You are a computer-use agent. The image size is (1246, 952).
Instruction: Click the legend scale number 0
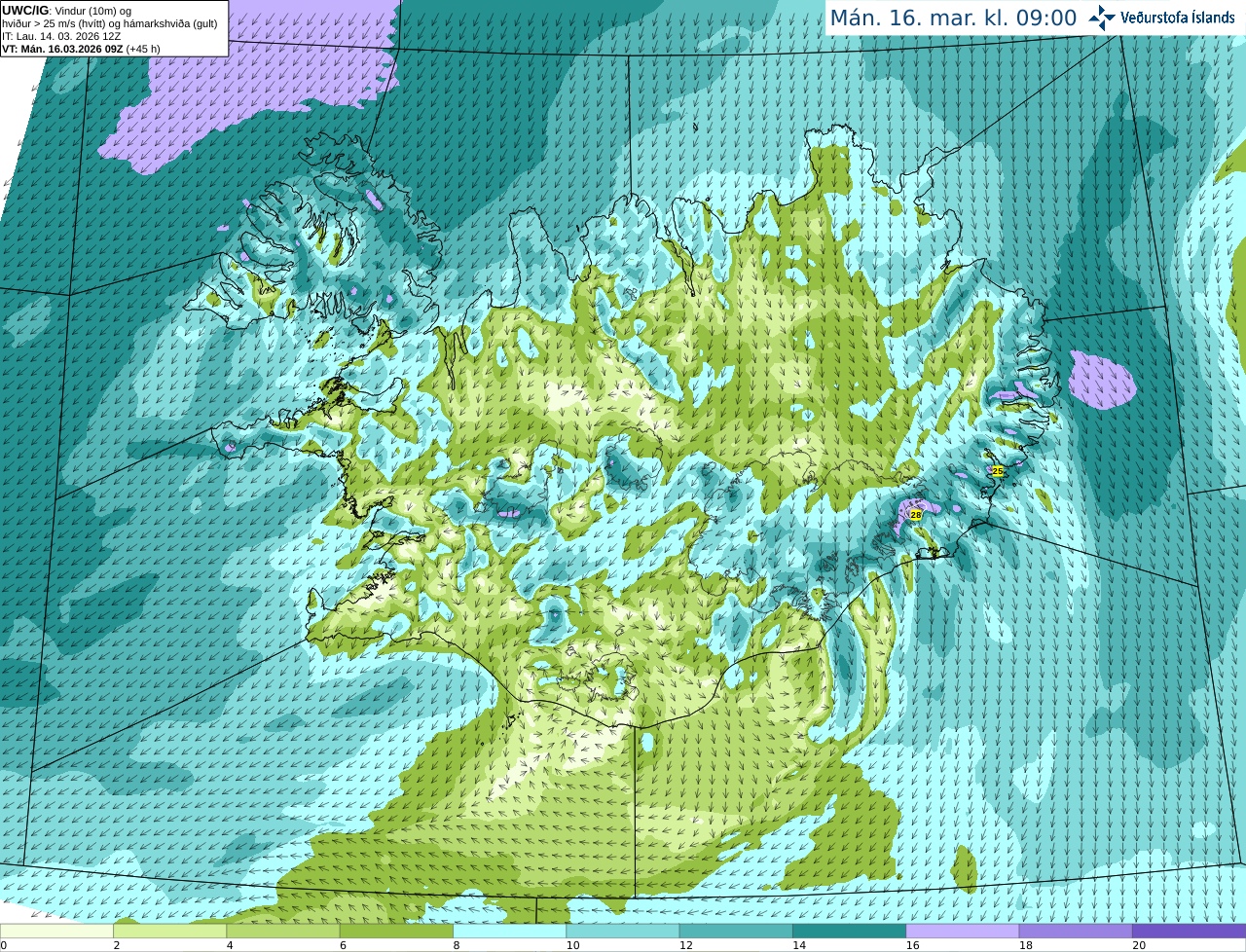(x=4, y=945)
